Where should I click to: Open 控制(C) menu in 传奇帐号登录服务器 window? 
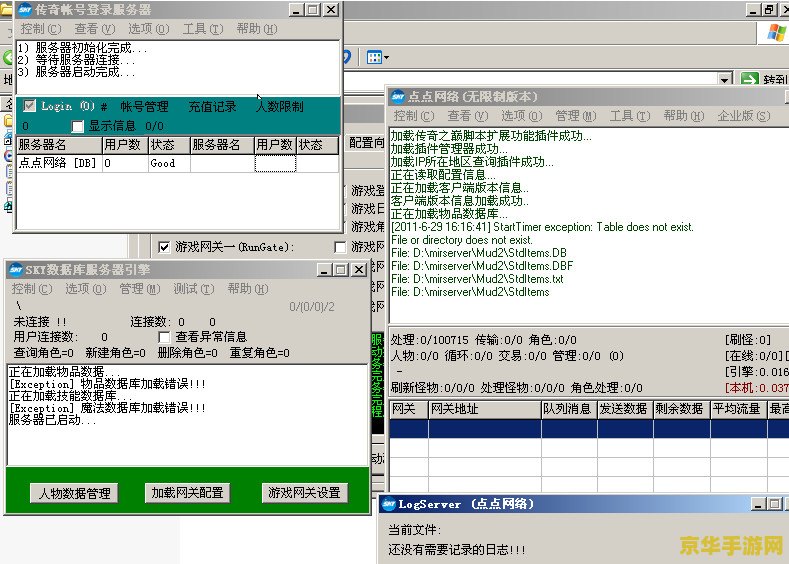click(x=41, y=29)
